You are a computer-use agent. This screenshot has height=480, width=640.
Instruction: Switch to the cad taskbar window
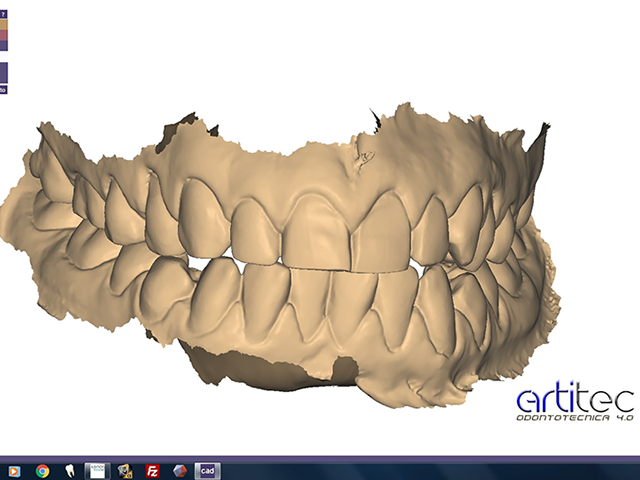[x=207, y=470]
